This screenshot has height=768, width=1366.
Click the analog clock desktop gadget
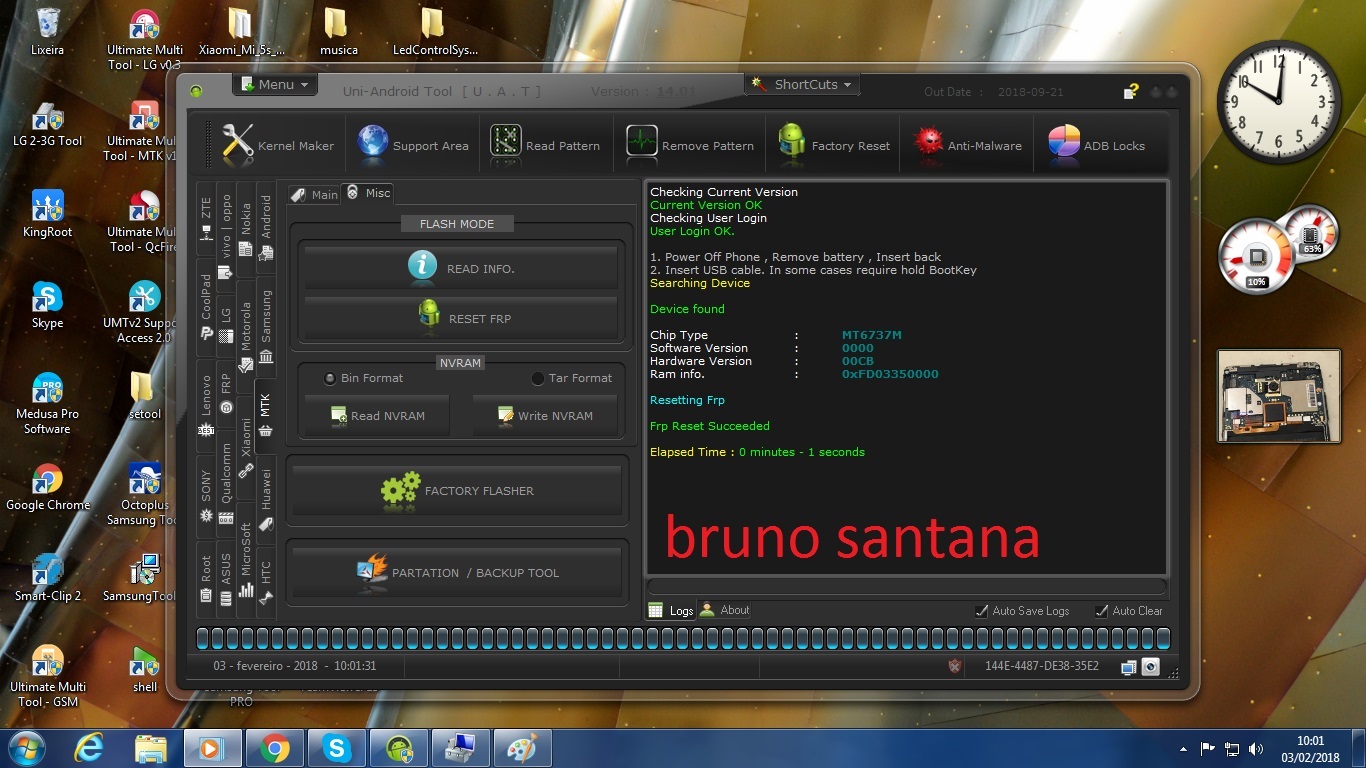[1279, 101]
